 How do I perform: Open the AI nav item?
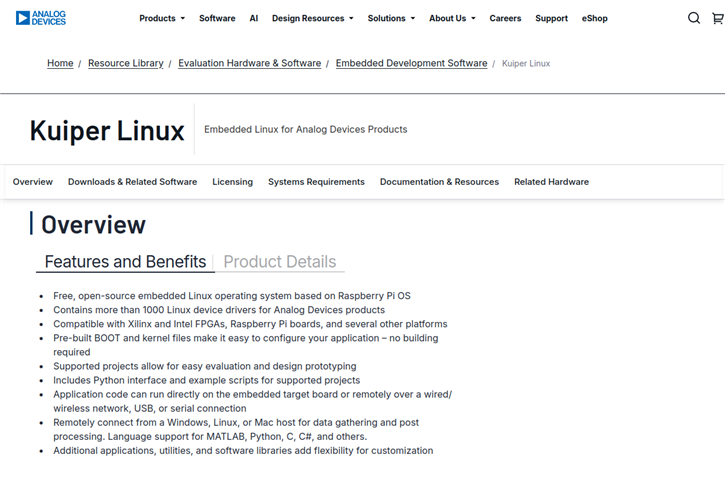point(253,18)
